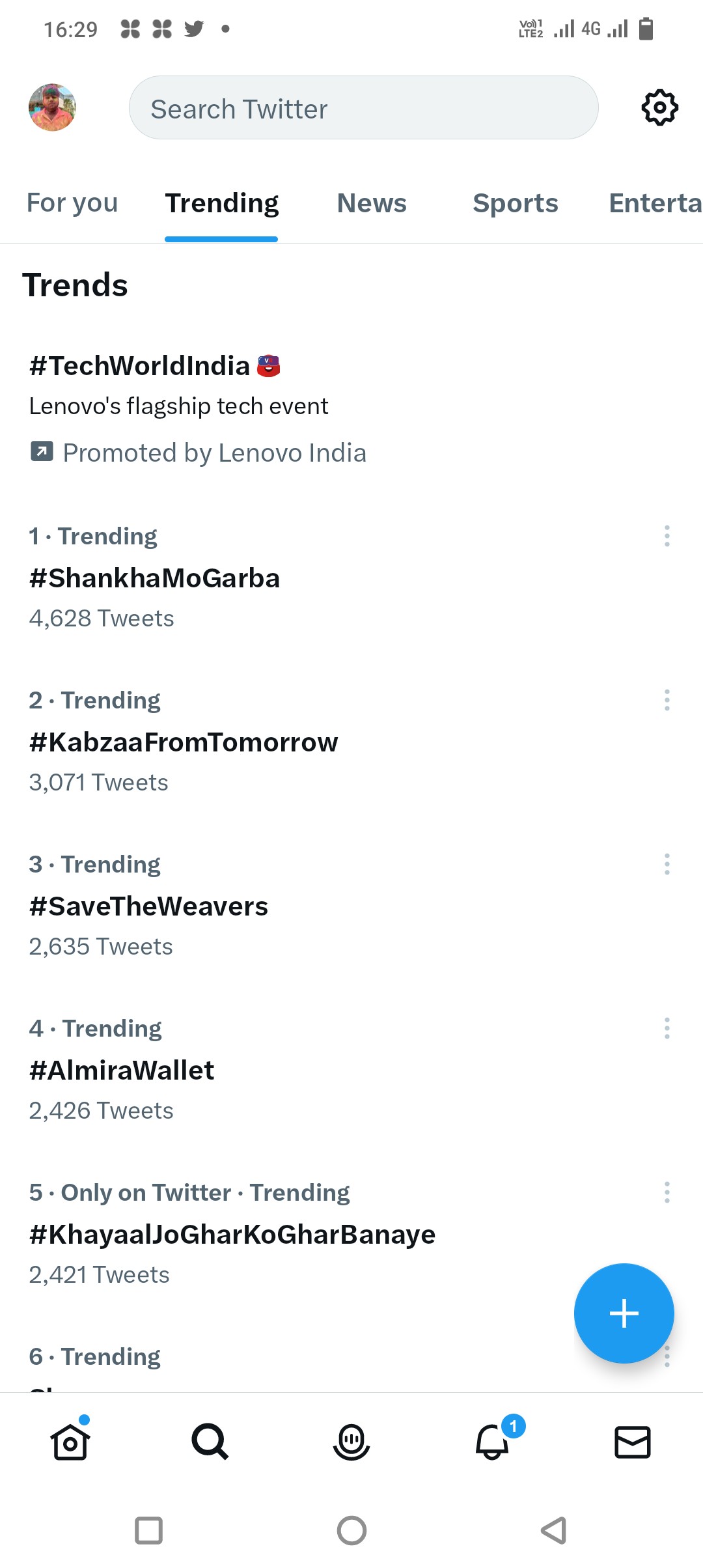Screen dimensions: 703x1568
Task: Open the #TechWorldIndia promoted trend
Action: tap(140, 366)
